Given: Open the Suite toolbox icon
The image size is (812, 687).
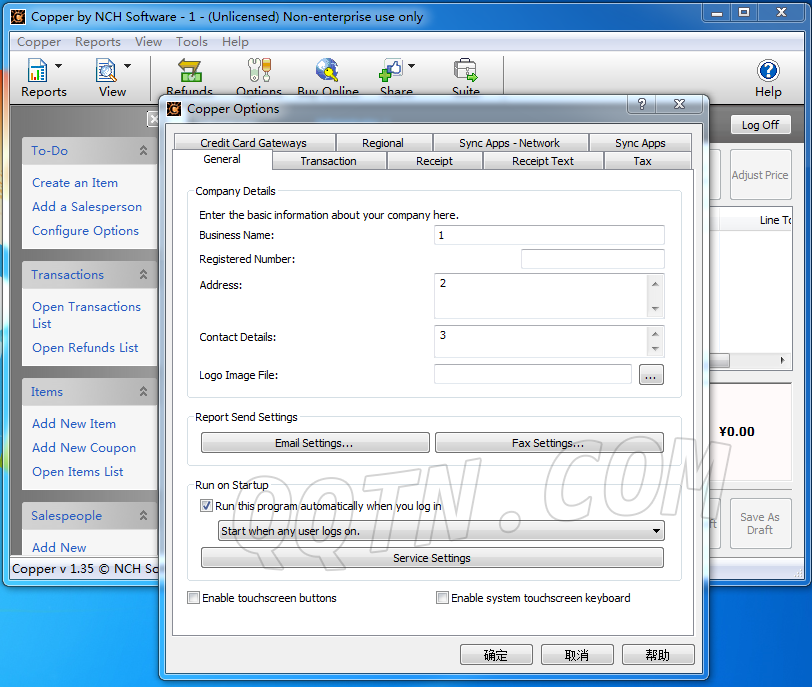Looking at the screenshot, I should (465, 71).
